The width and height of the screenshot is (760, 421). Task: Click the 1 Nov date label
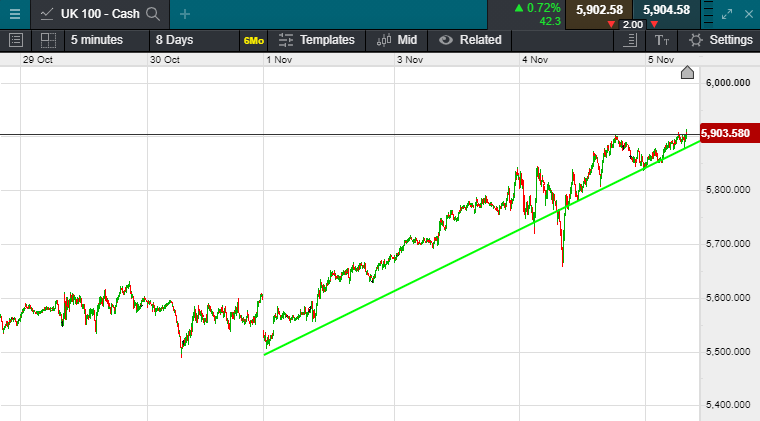click(x=279, y=60)
